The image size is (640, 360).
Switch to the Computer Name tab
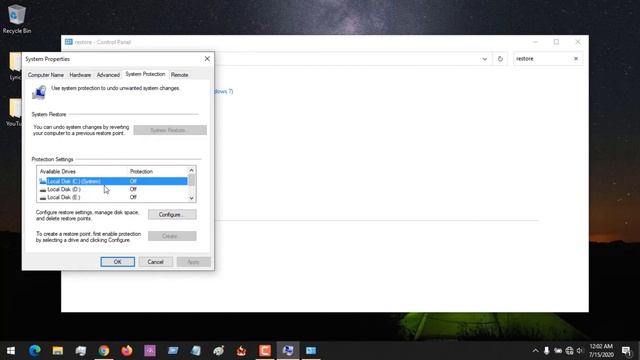(46, 75)
